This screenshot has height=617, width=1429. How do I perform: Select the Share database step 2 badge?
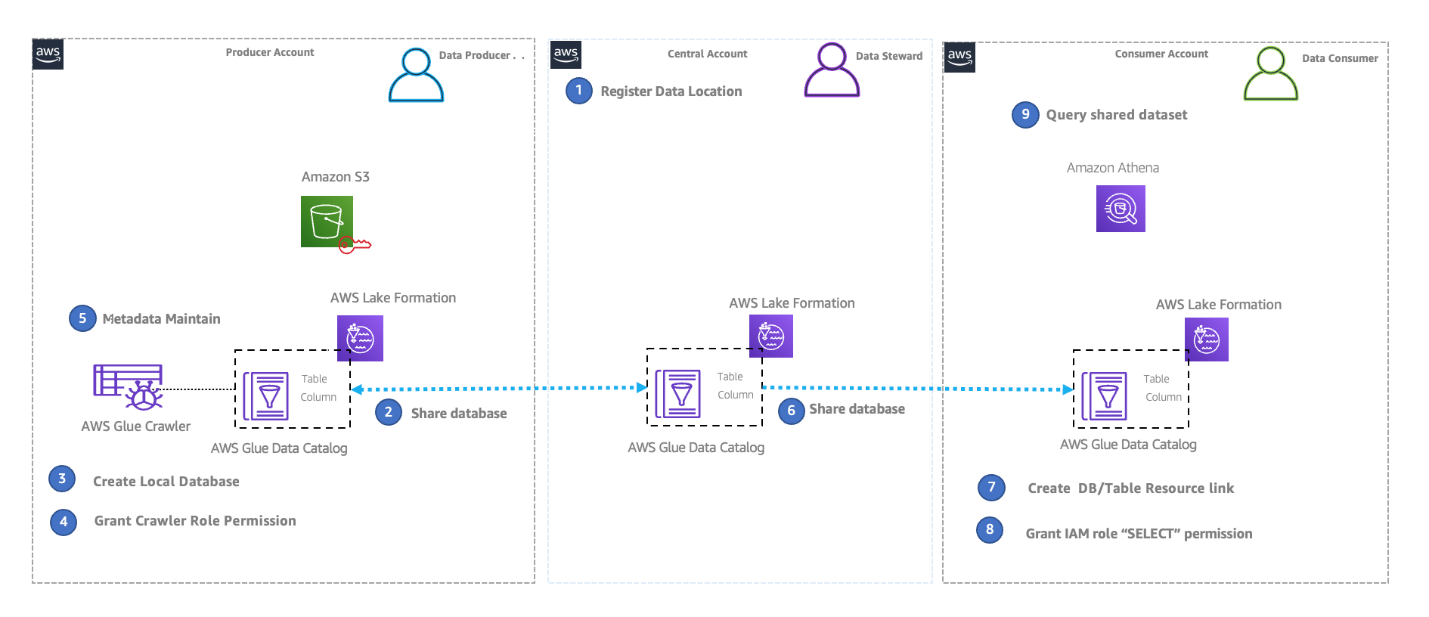388,412
